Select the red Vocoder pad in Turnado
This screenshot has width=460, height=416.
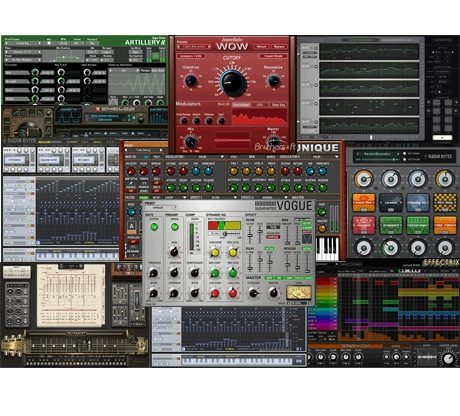click(364, 225)
